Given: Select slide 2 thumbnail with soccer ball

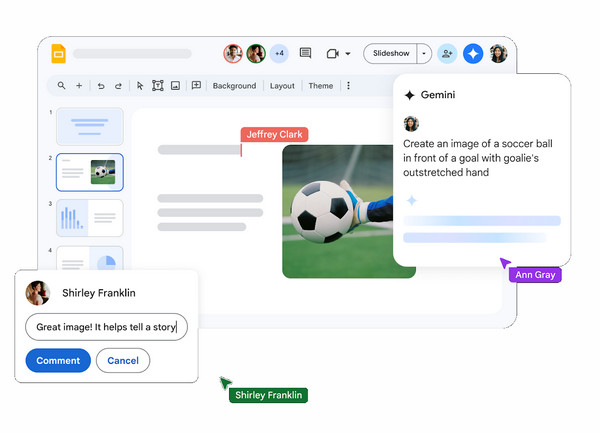Looking at the screenshot, I should [x=90, y=172].
